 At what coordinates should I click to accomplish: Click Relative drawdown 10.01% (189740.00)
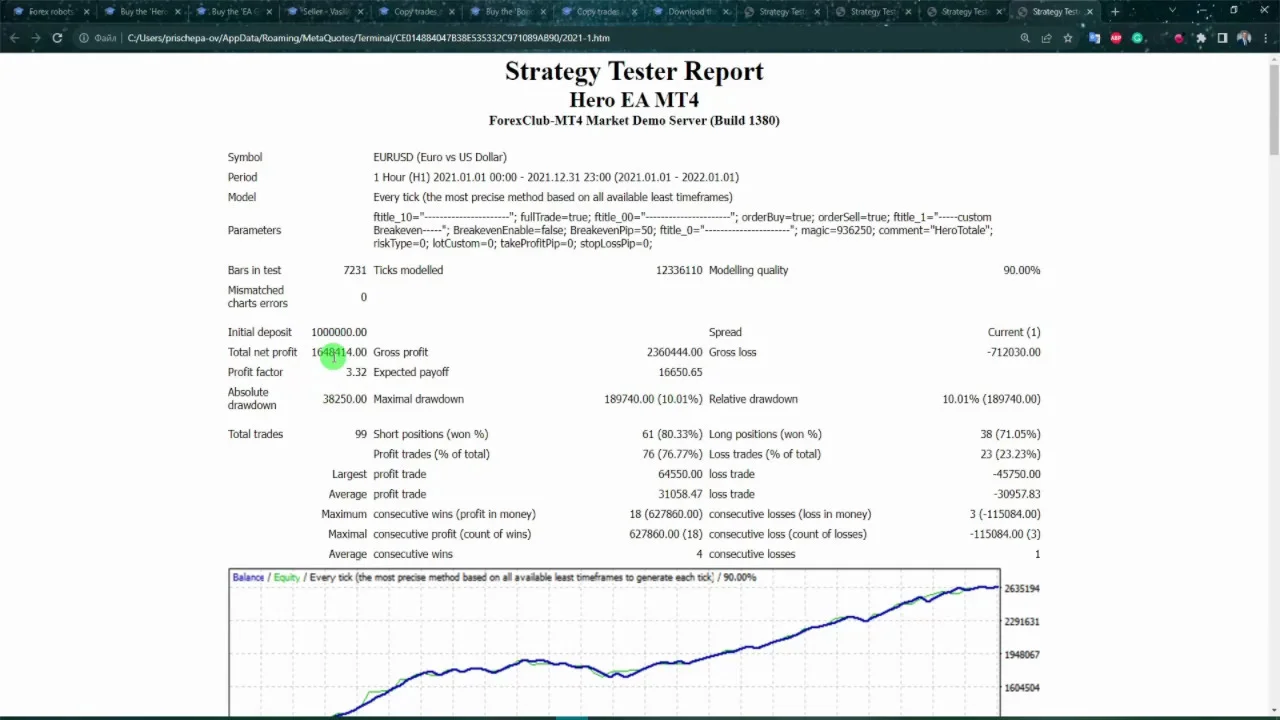coord(991,399)
